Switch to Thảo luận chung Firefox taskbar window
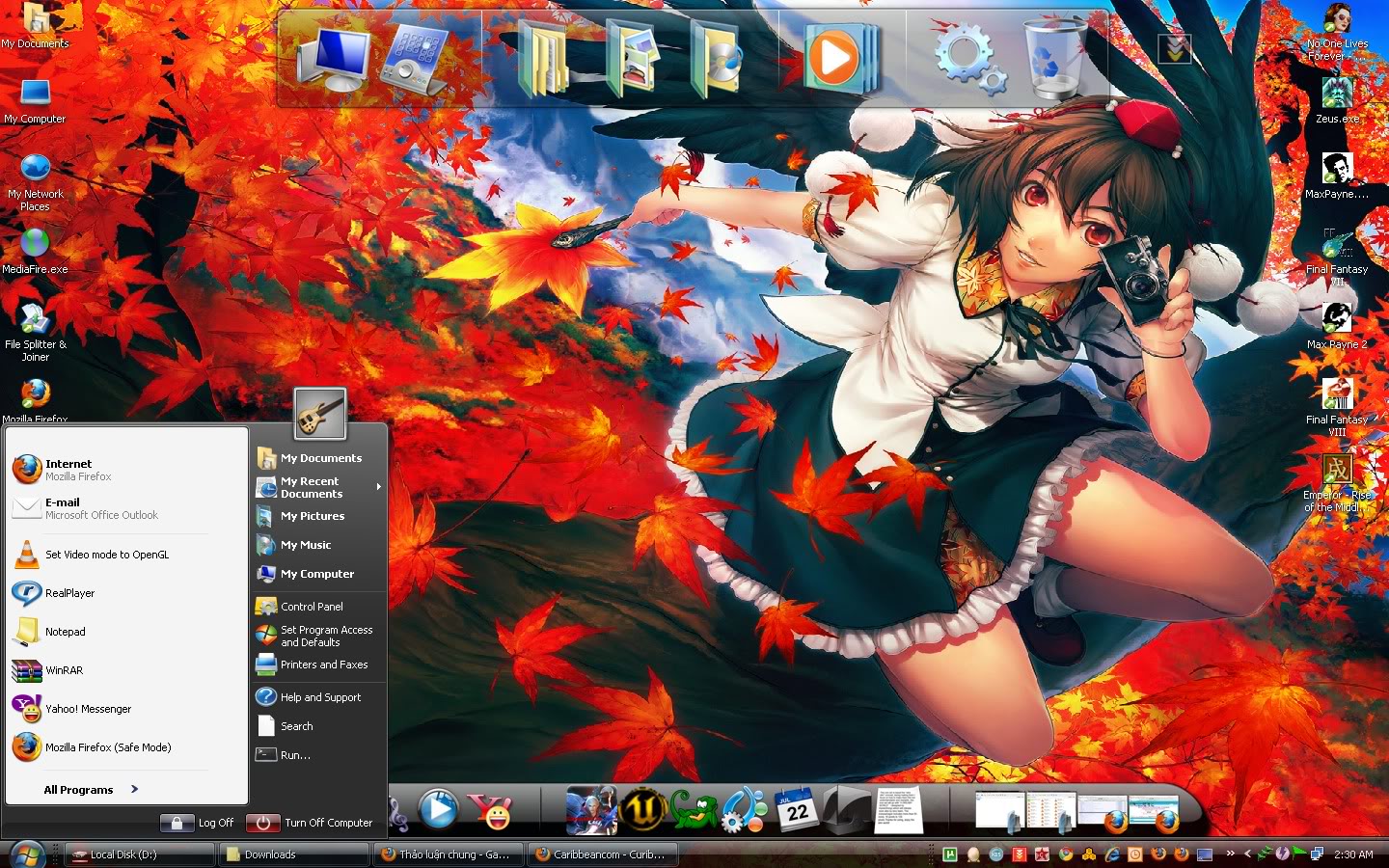1389x868 pixels. click(x=448, y=854)
